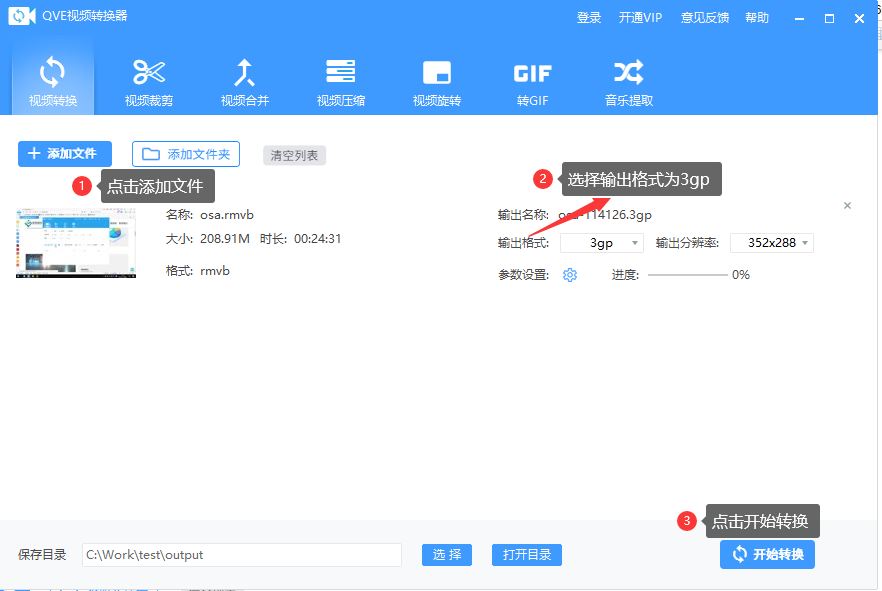
Task: Click the size value 208.91M
Action: pyautogui.click(x=224, y=239)
